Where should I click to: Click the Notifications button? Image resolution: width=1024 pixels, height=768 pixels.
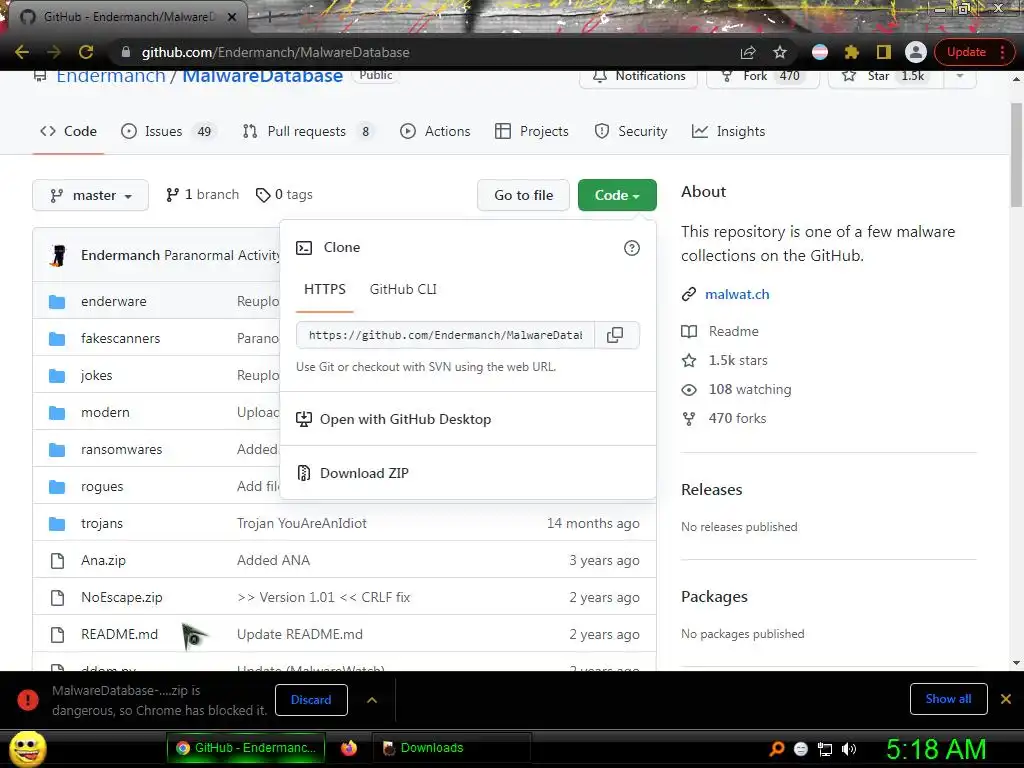click(x=639, y=76)
